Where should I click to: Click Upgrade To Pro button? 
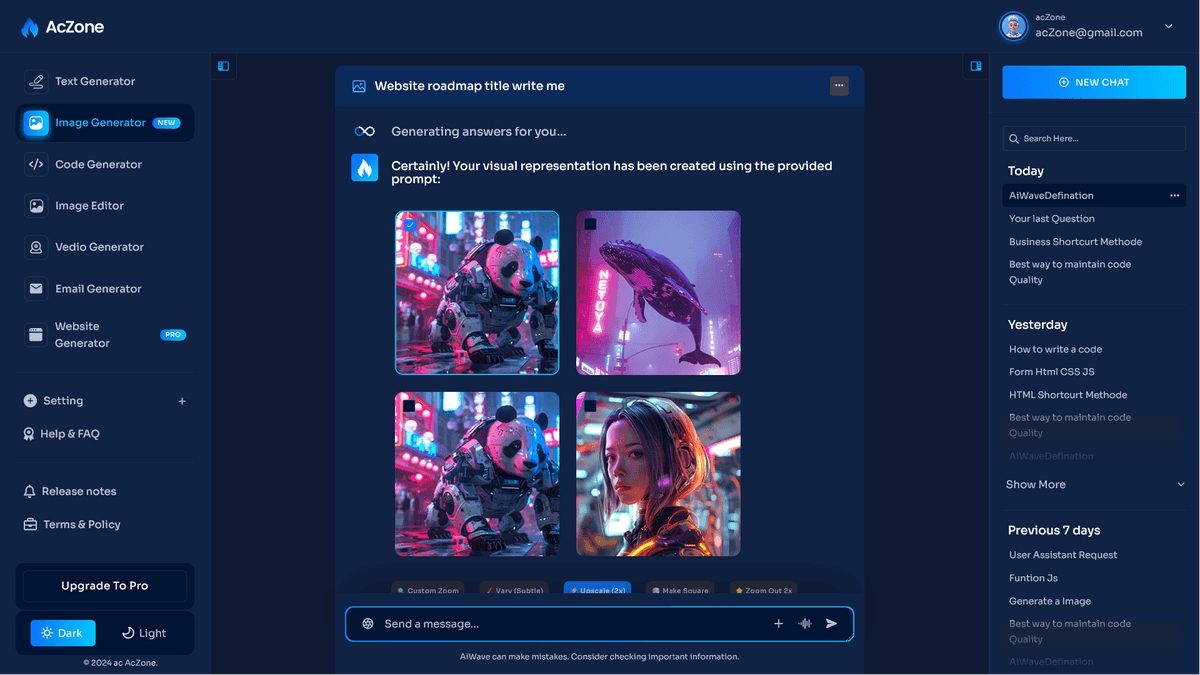pos(105,586)
